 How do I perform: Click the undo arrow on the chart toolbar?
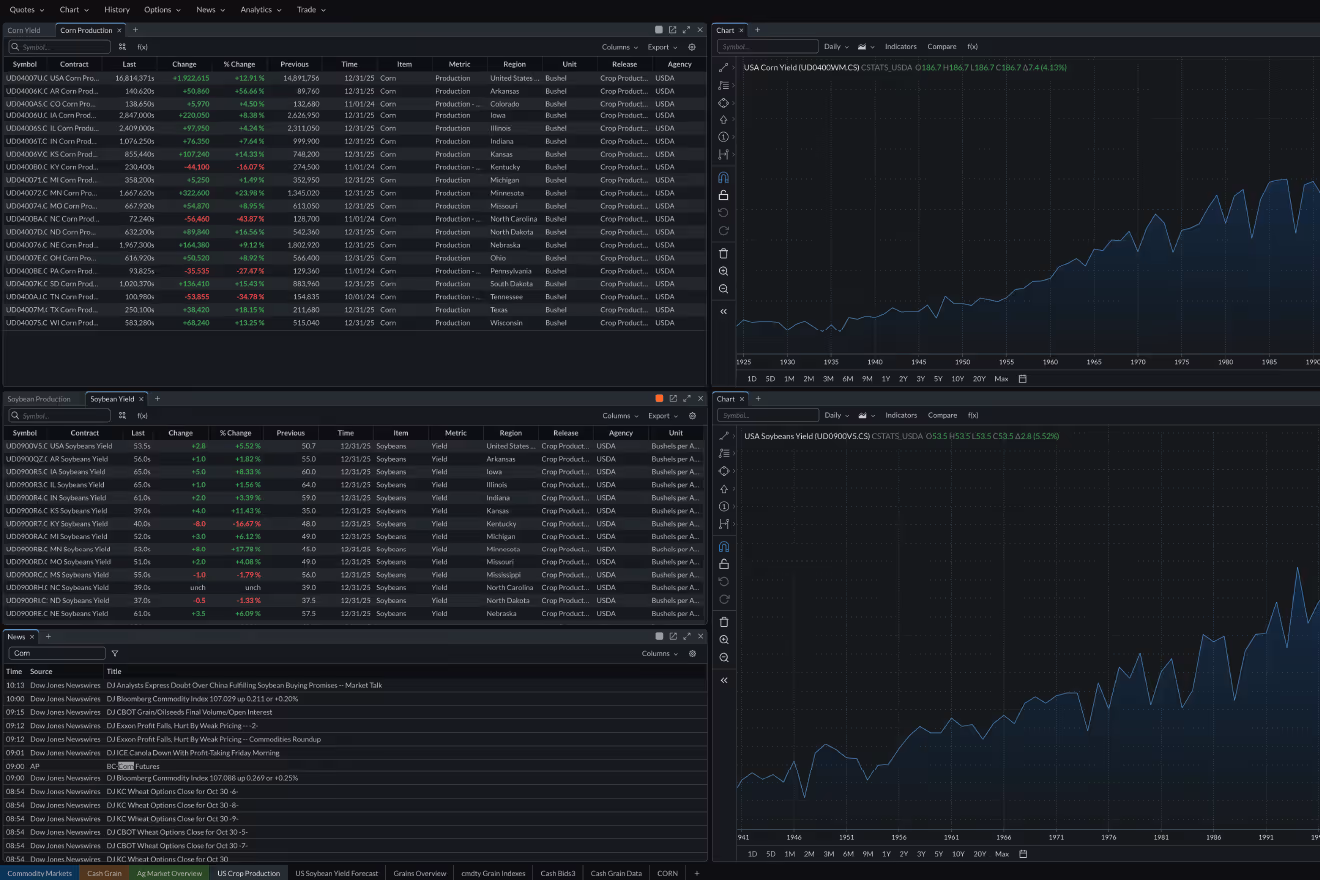(x=723, y=213)
